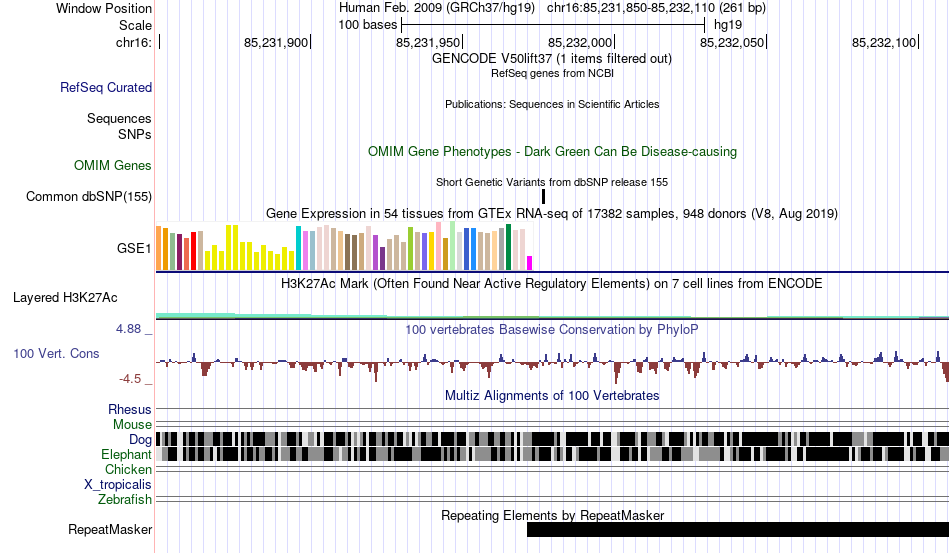
Task: Click the RepeatMasker track label
Action: point(110,529)
